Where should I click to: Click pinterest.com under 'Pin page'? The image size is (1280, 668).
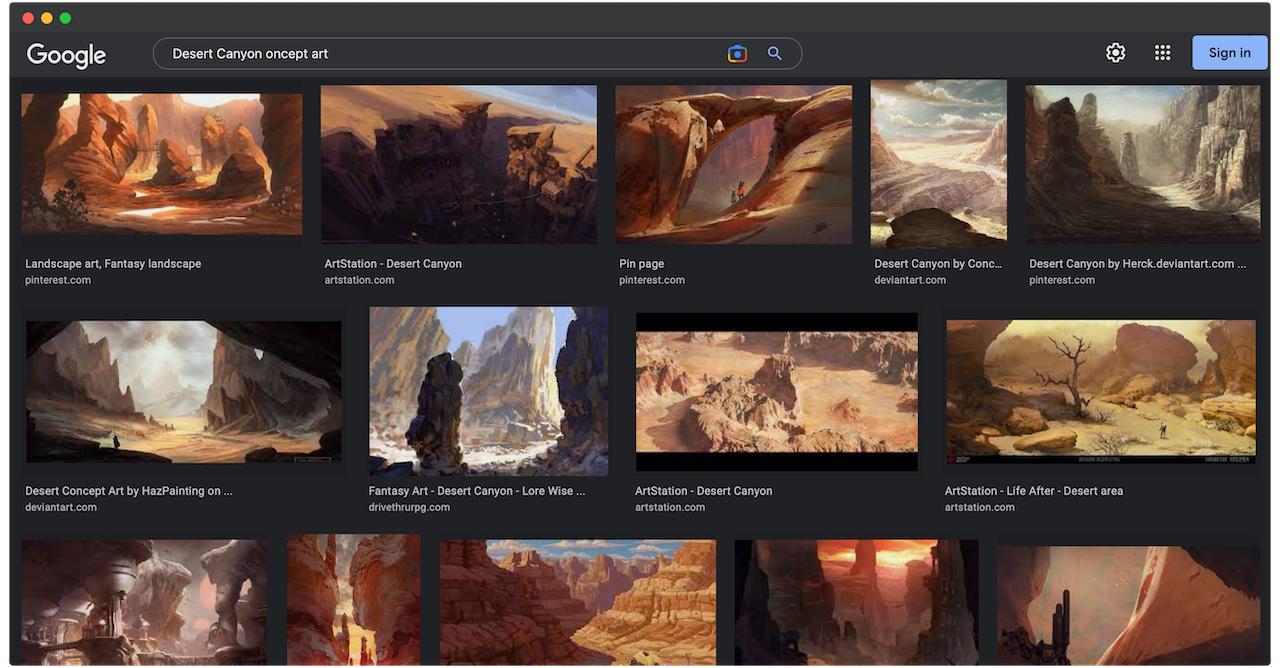pyautogui.click(x=652, y=280)
